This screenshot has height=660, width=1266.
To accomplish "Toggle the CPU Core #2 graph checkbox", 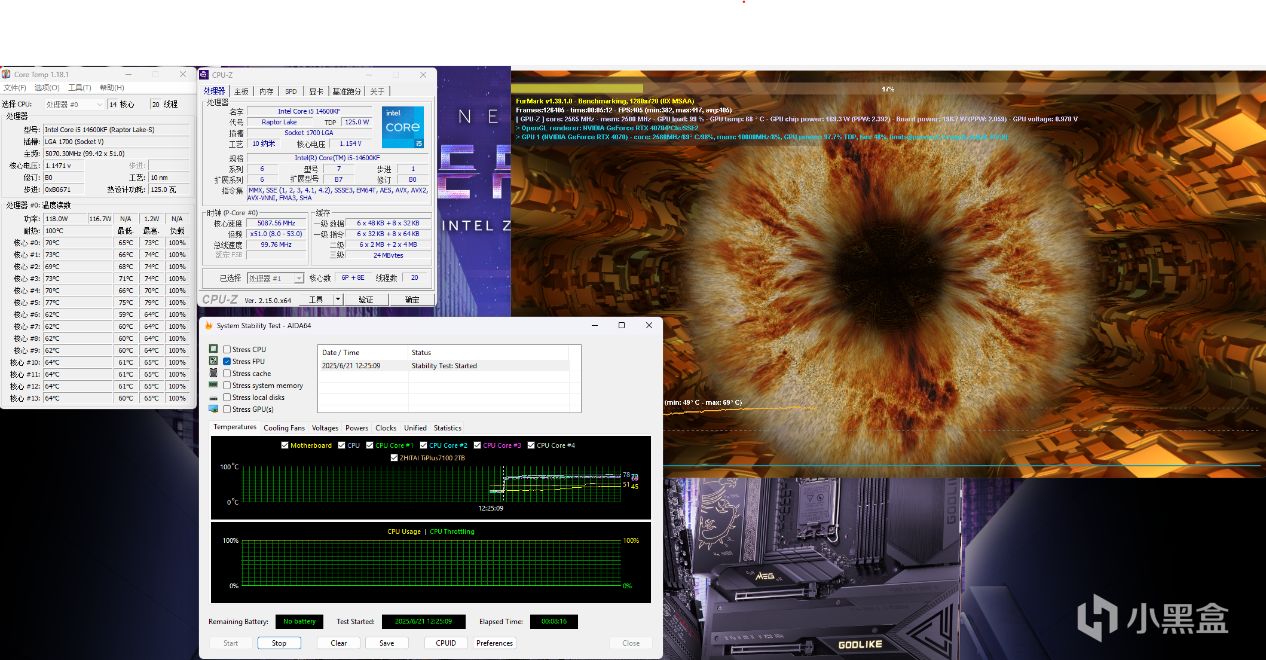I will tap(423, 445).
